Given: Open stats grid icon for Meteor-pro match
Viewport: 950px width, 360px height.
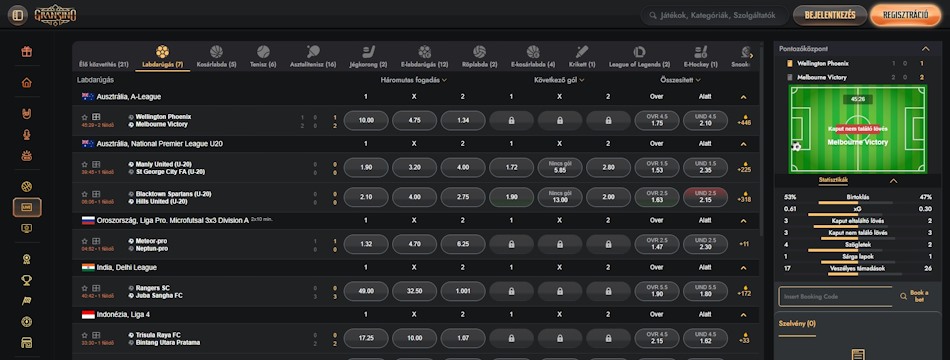Looking at the screenshot, I should [x=96, y=241].
